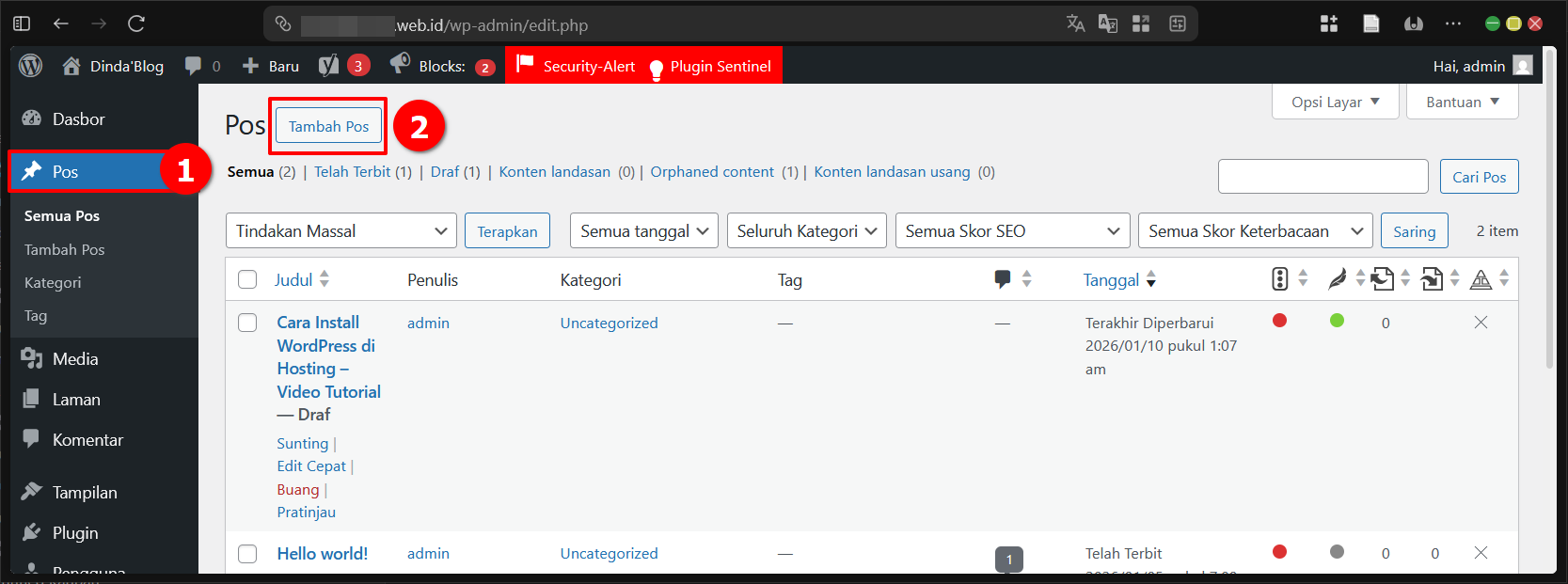Click the Security-Alert flag item
This screenshot has height=584, width=1568.
click(576, 66)
